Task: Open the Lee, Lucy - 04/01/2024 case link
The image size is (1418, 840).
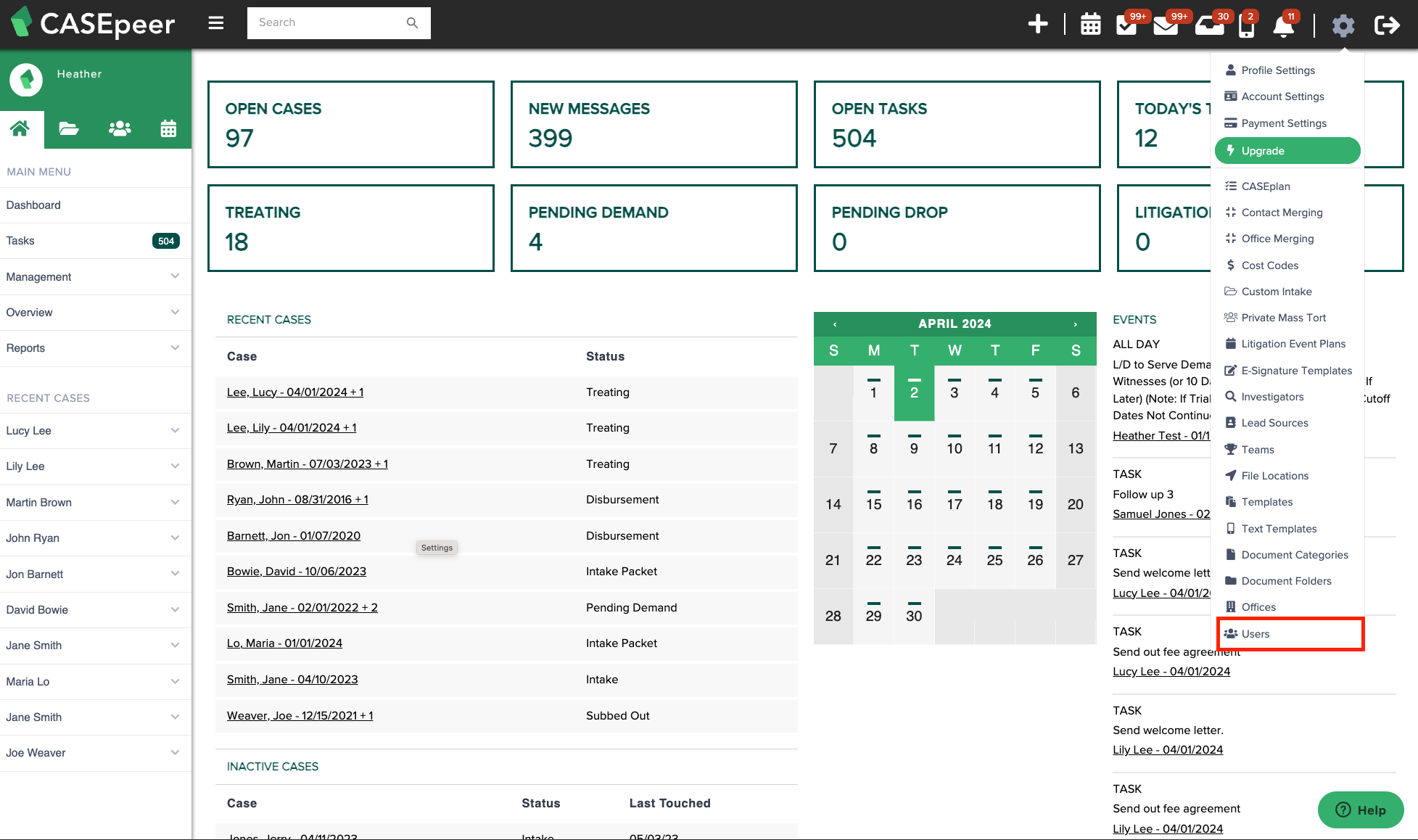Action: (294, 392)
